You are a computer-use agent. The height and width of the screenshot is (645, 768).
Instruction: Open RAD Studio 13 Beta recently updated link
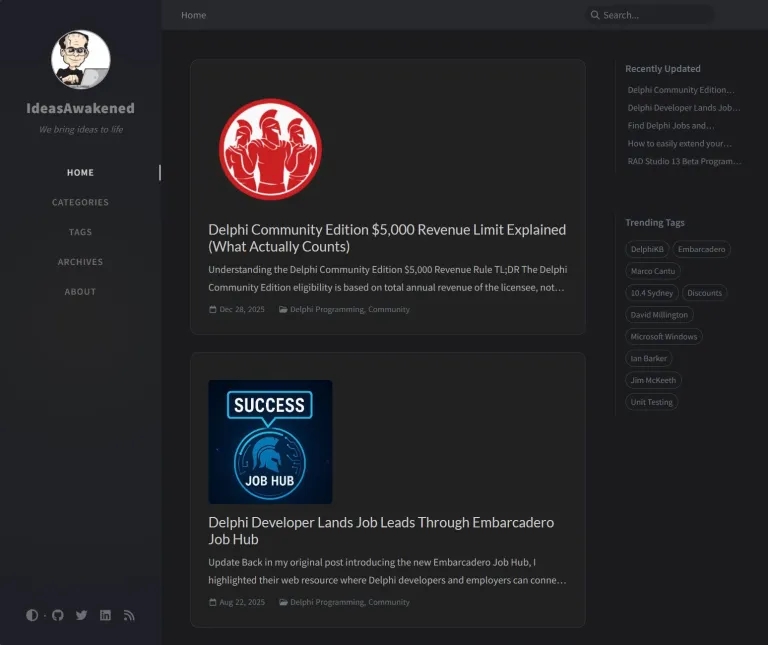684,161
